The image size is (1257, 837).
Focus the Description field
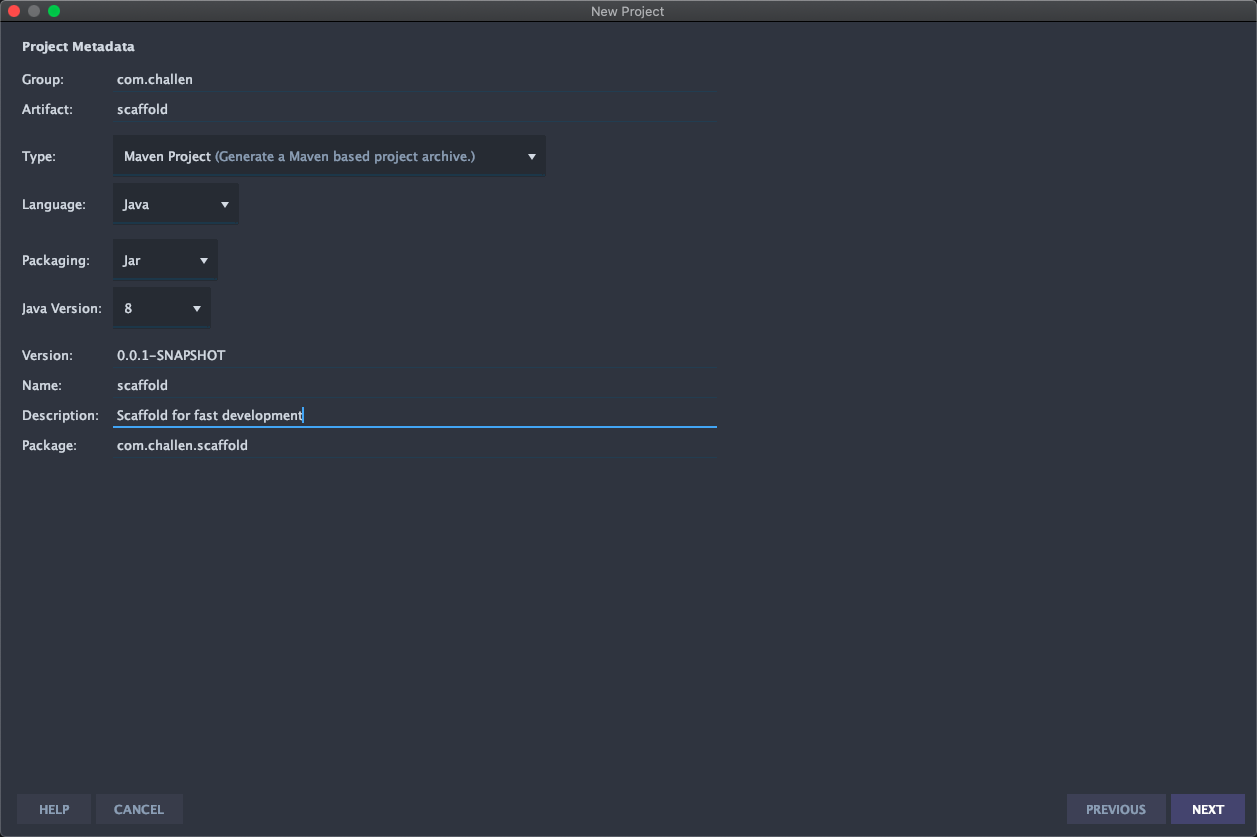400,415
